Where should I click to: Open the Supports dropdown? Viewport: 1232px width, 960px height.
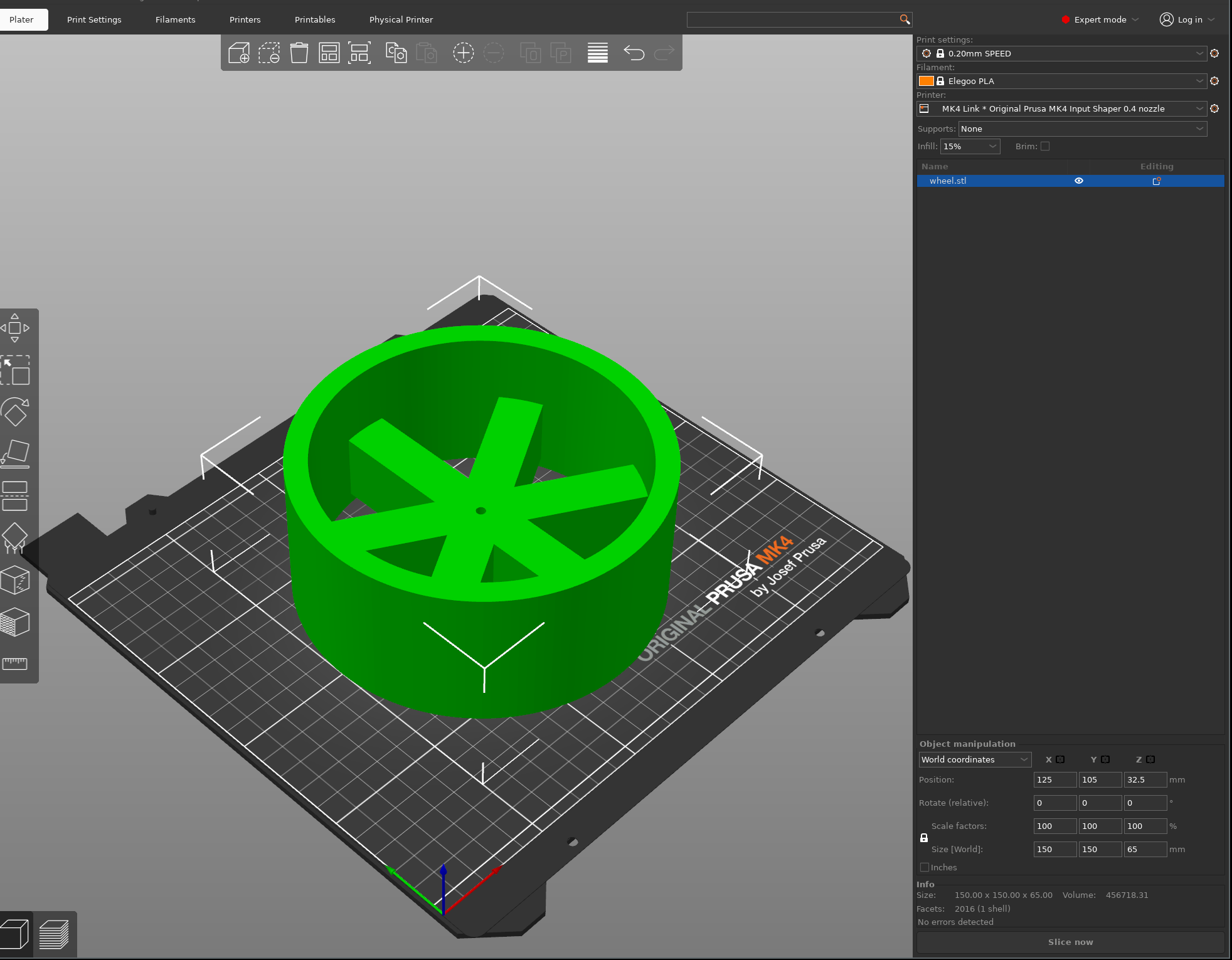pyautogui.click(x=1081, y=129)
